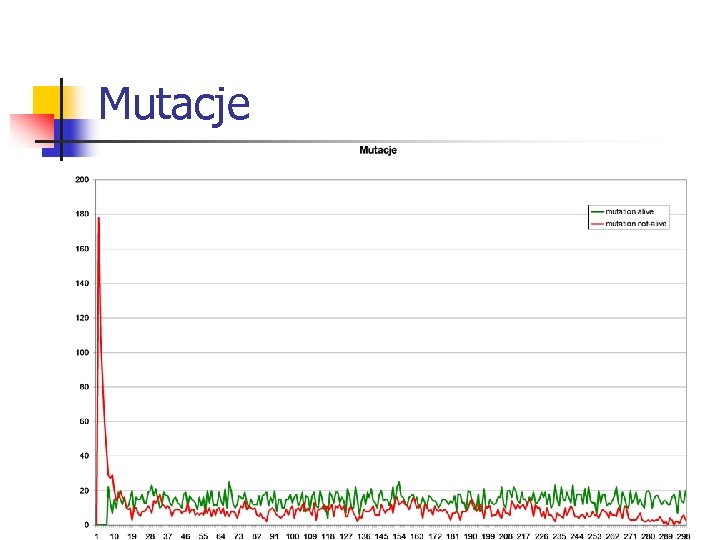Select the small bold chart title "Mutacje"

378,150
